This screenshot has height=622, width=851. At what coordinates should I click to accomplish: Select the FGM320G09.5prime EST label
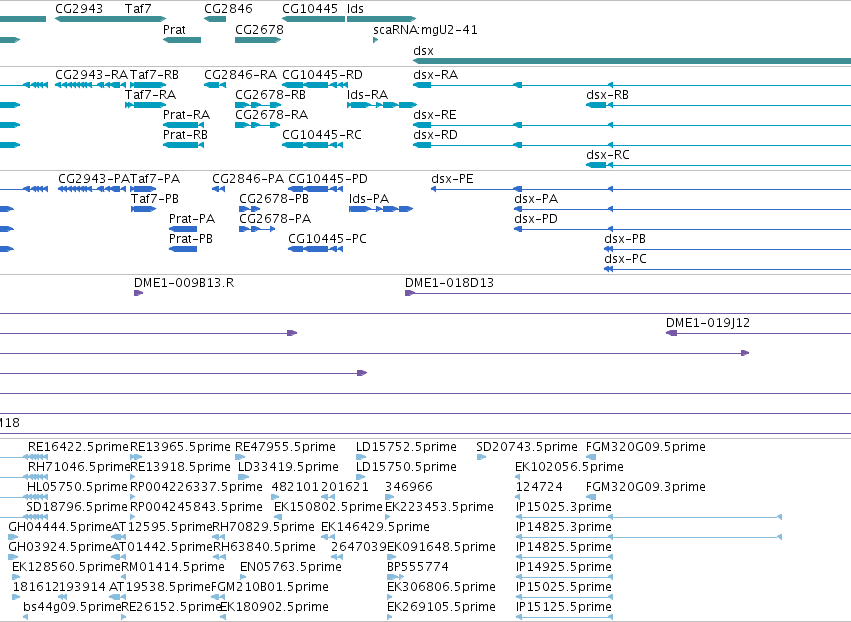click(646, 447)
